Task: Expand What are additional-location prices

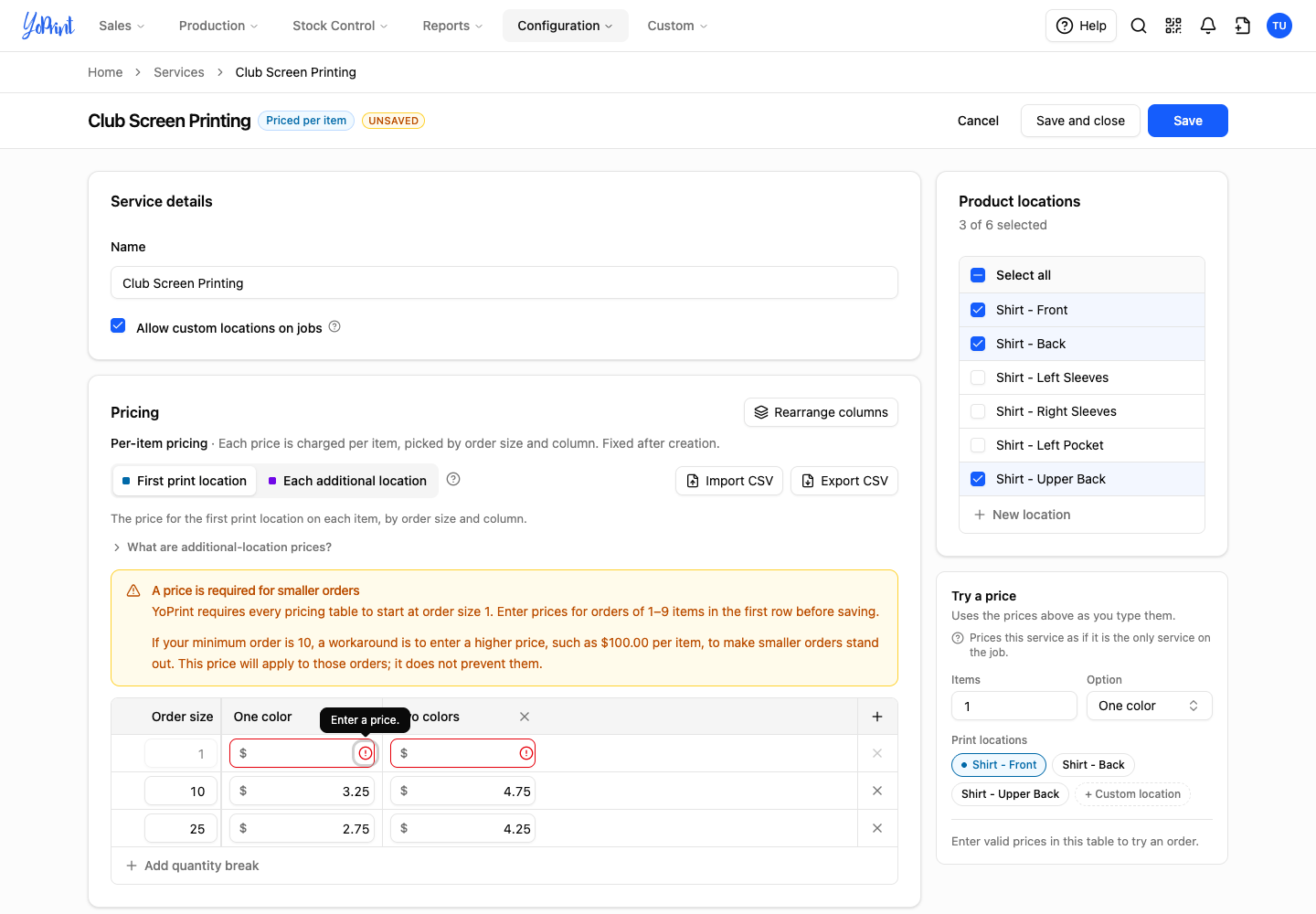Action: click(222, 547)
